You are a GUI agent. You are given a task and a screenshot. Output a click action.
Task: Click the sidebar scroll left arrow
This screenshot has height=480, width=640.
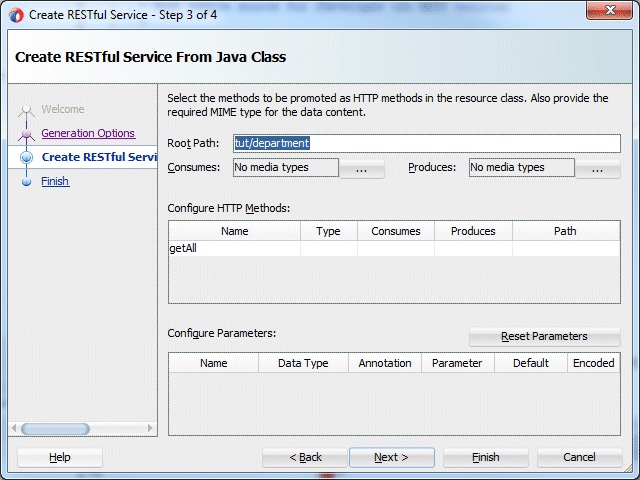click(x=14, y=429)
